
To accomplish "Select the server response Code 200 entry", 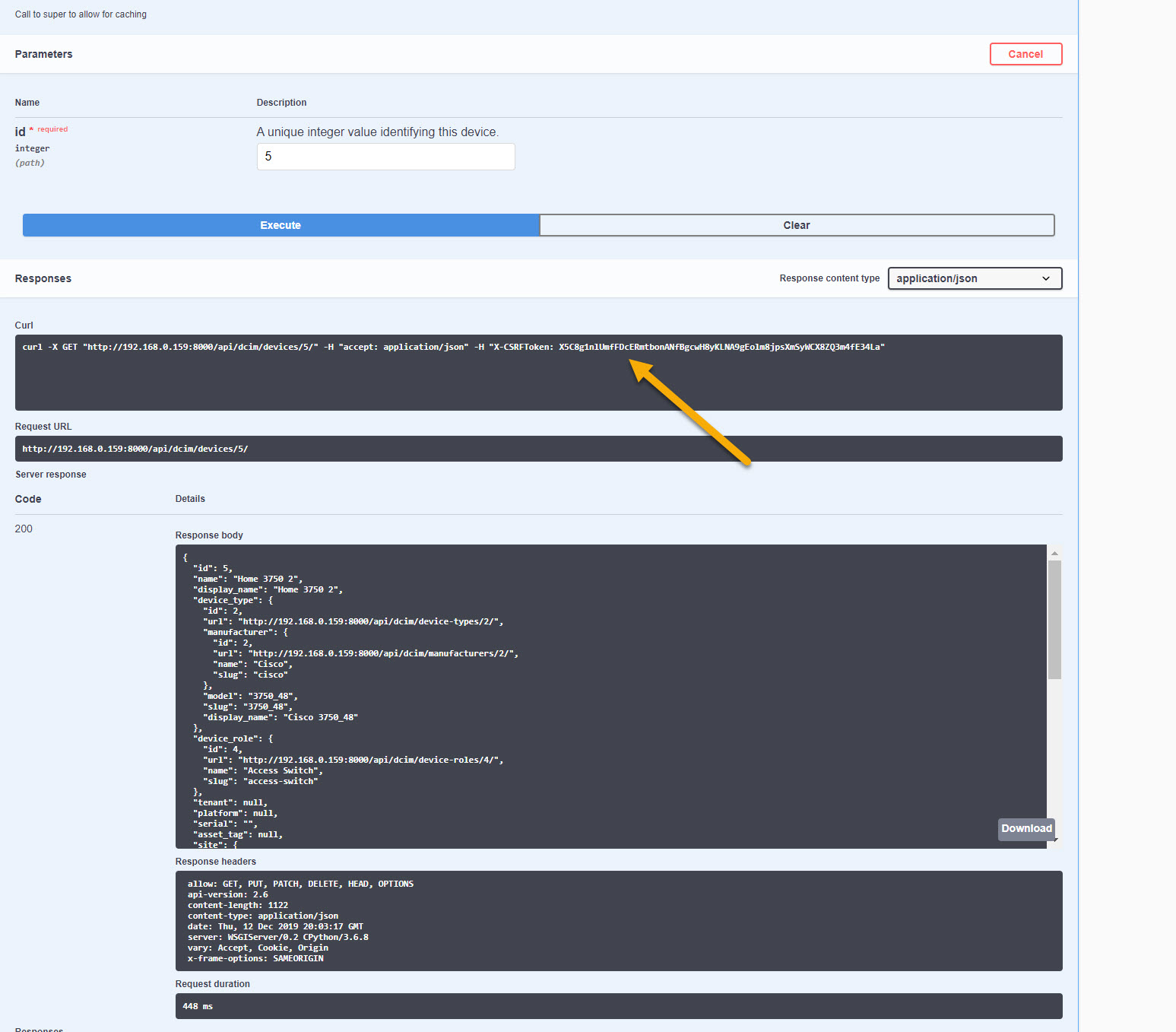I will [24, 529].
